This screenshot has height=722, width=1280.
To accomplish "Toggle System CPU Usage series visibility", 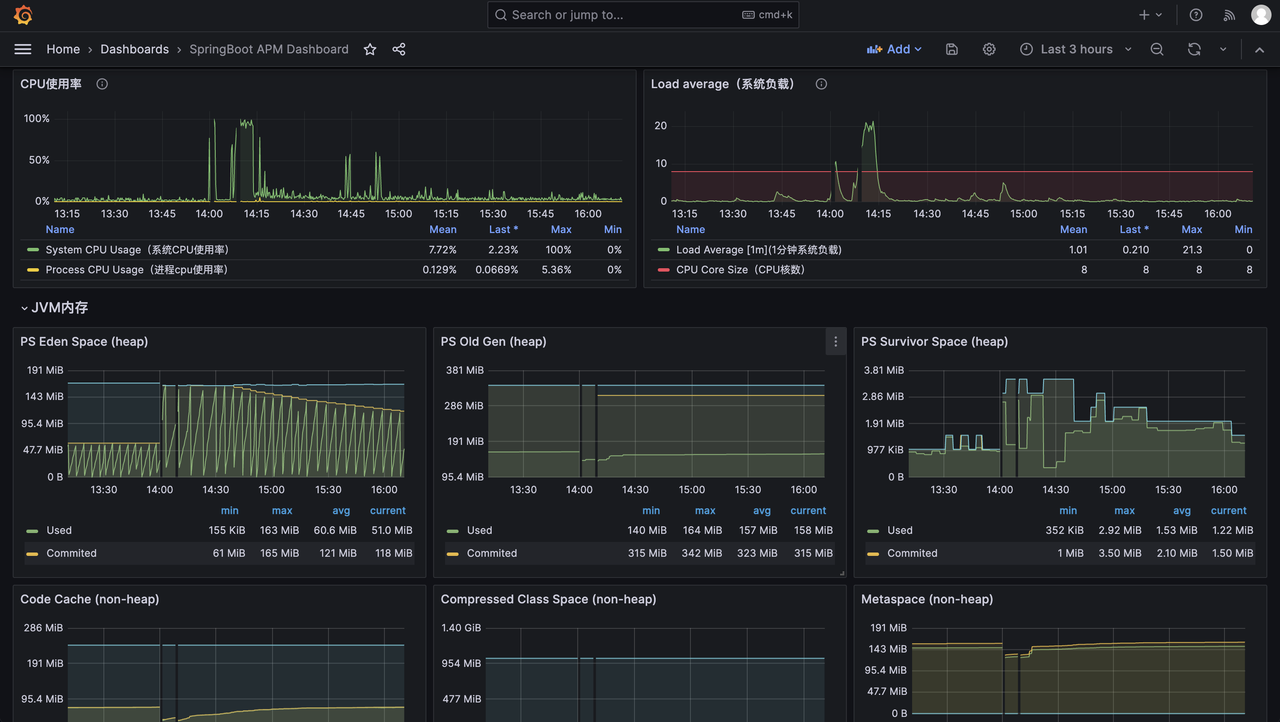I will coord(137,250).
